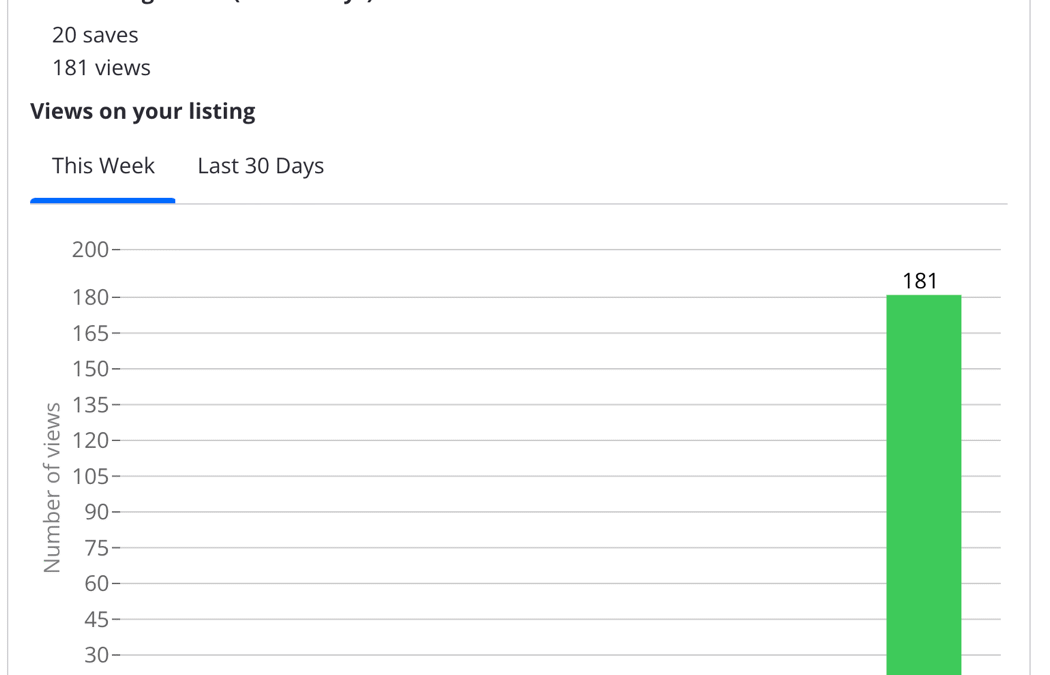Click the Number of views axis title

(52, 488)
